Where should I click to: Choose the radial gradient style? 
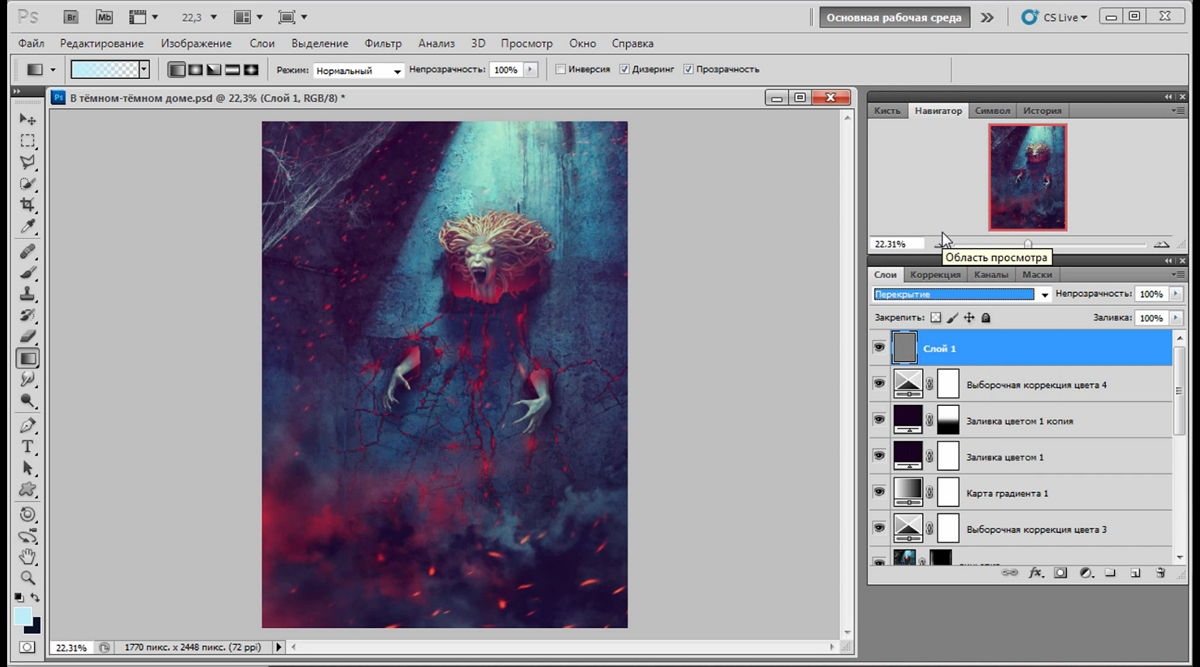195,70
